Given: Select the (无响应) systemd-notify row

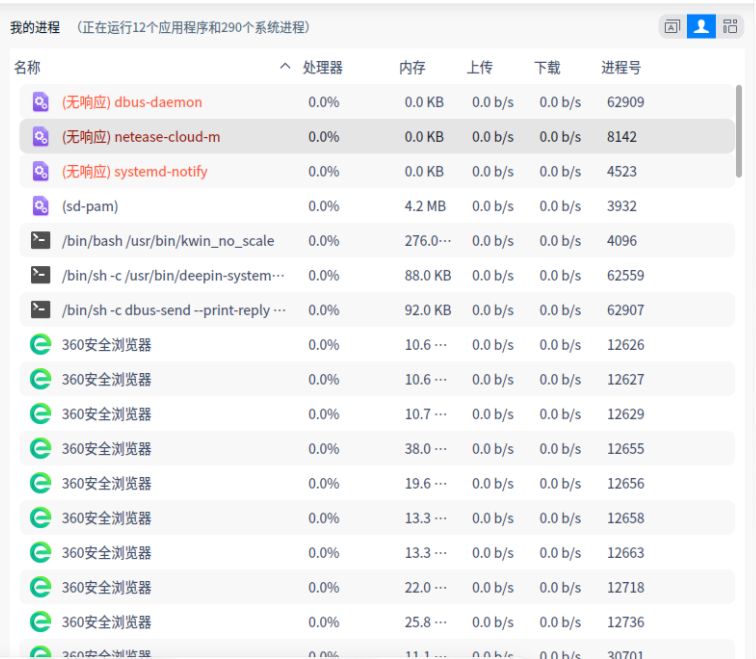Looking at the screenshot, I should click(x=377, y=172).
